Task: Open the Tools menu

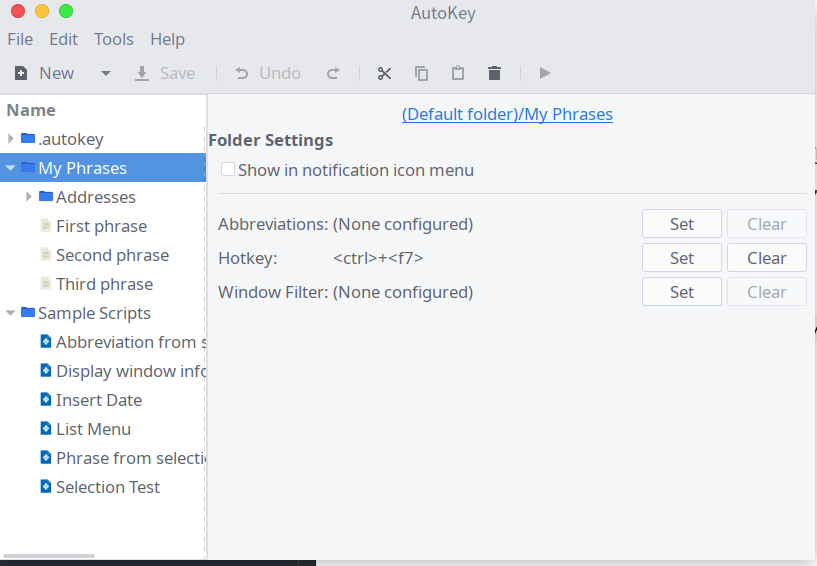Action: 114,39
